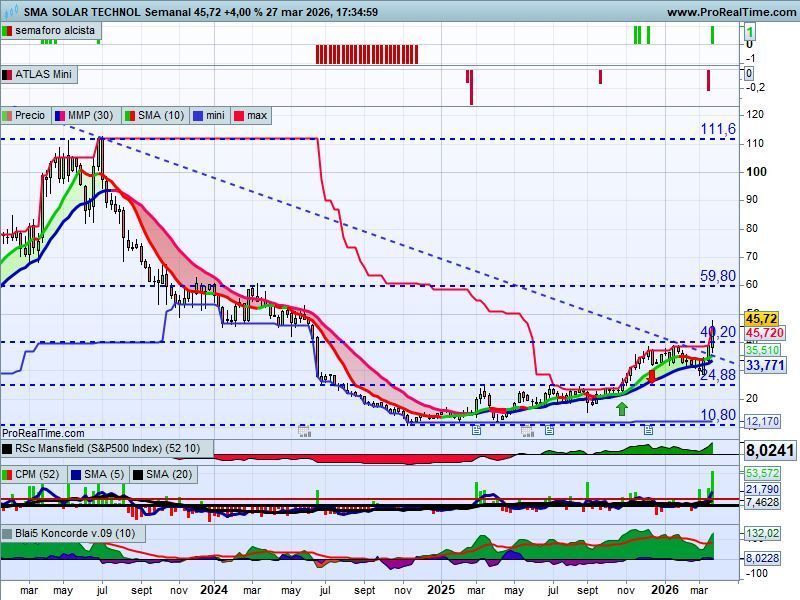
Task: Click the ProRealTime chart icon beside title
Action: (11, 11)
